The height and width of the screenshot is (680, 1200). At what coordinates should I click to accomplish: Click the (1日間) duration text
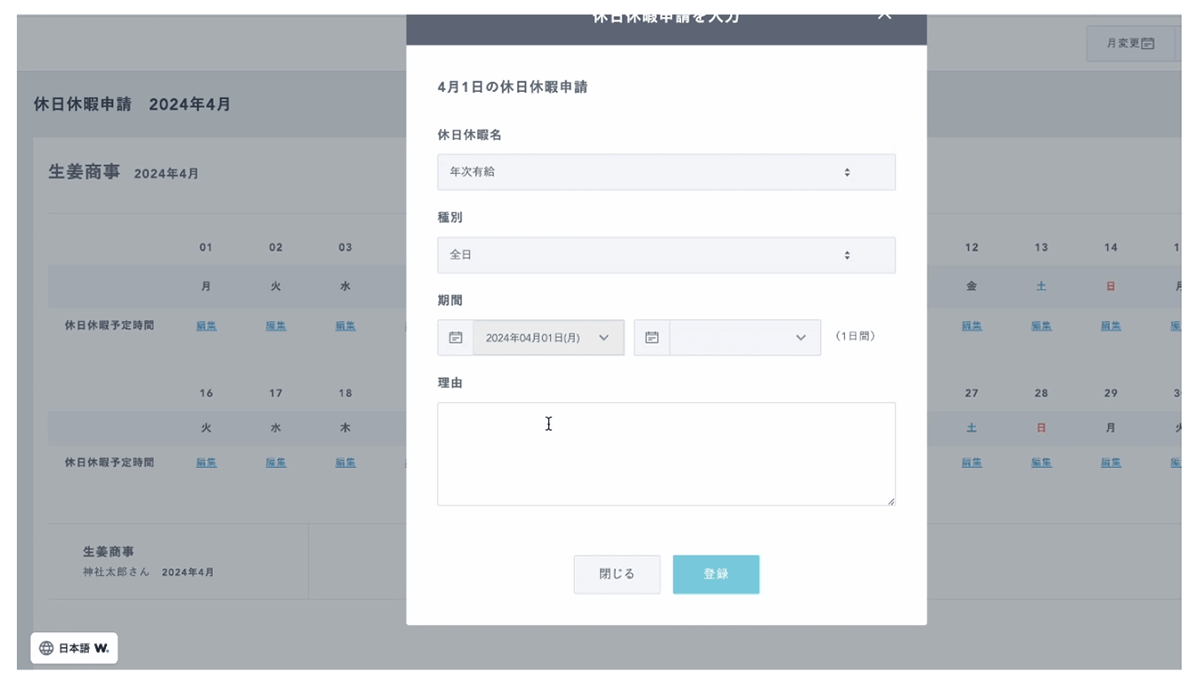pyautogui.click(x=855, y=337)
